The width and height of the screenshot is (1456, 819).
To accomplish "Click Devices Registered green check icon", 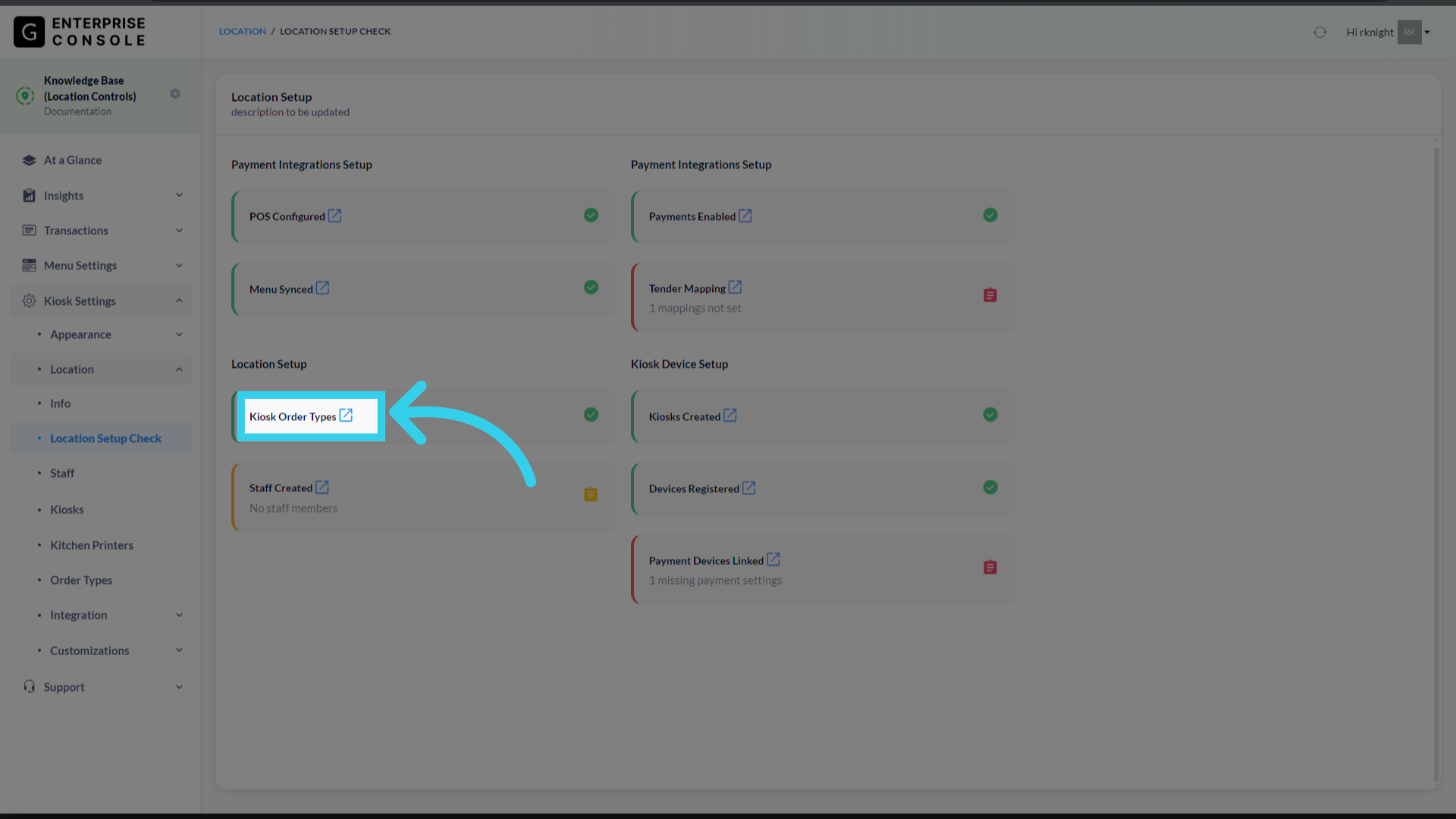I will pos(990,488).
